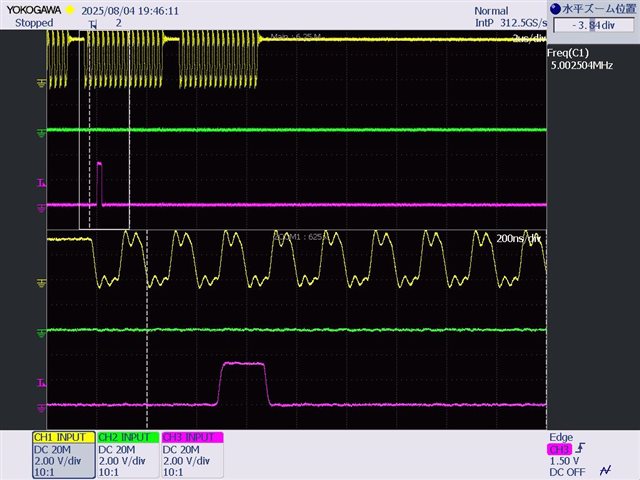Image resolution: width=640 pixels, height=480 pixels.
Task: Click the 200ns/div zoom timebase label
Action: [x=519, y=238]
